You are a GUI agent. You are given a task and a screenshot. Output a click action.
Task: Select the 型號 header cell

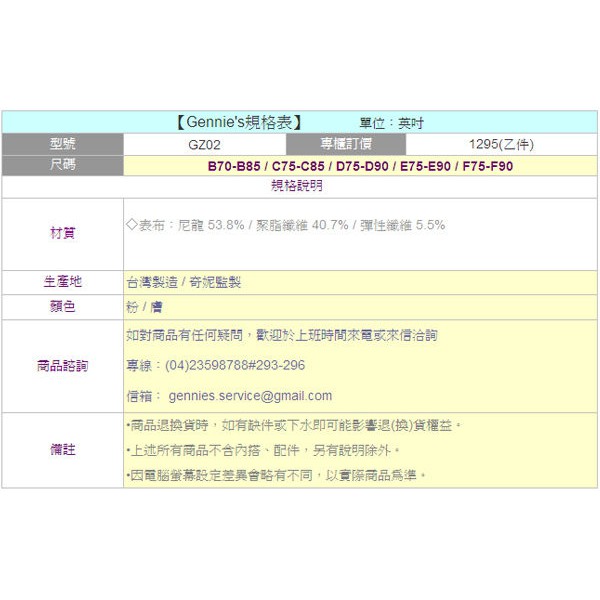tap(62, 144)
